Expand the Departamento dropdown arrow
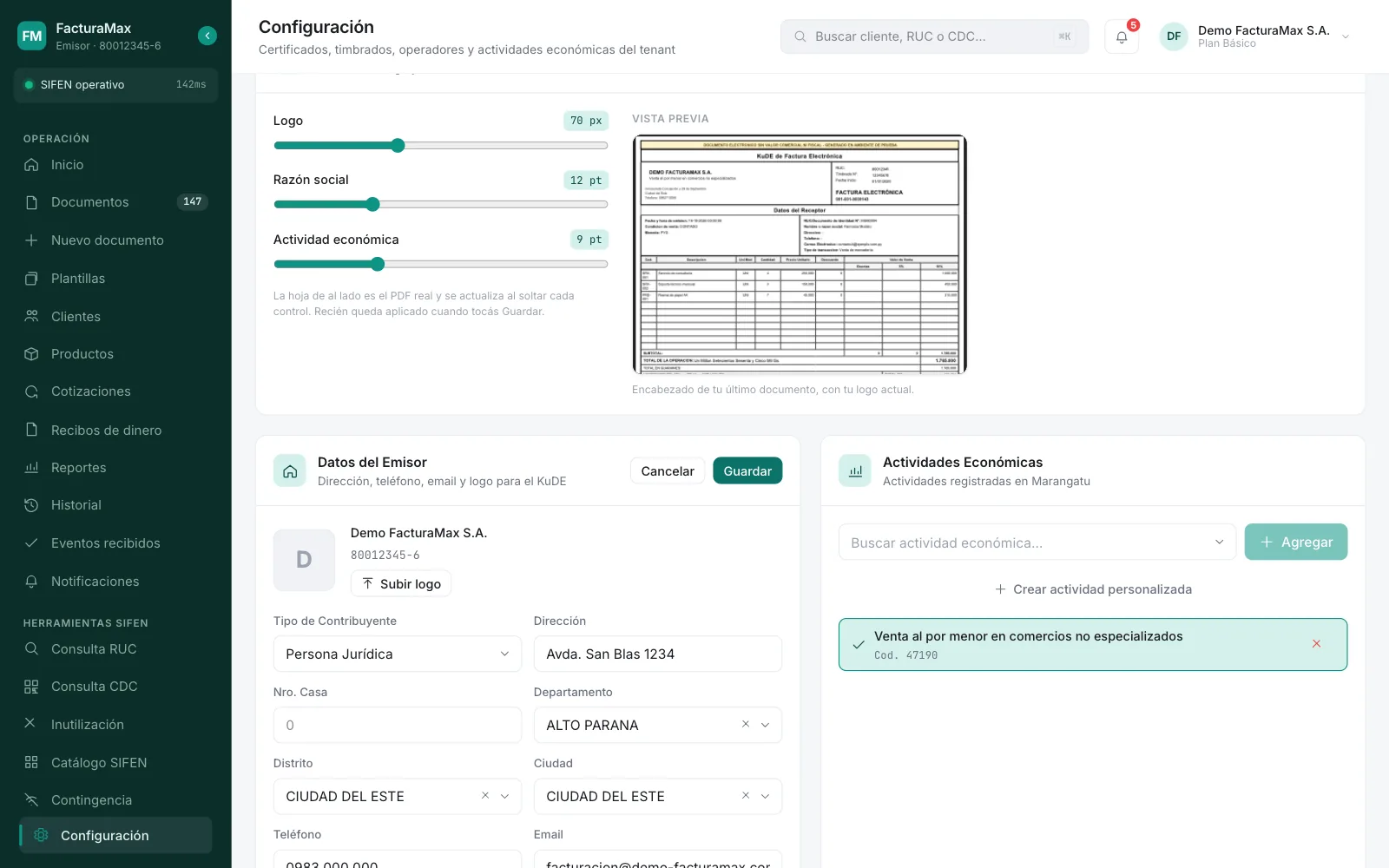Screen dimensions: 1389x868 tap(765, 725)
